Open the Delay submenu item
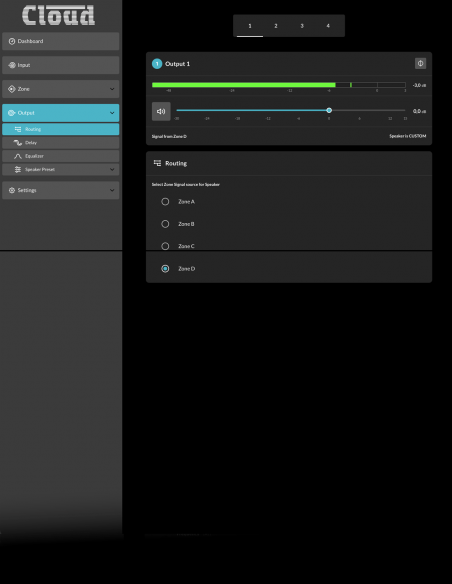This screenshot has width=452, height=584. click(61, 143)
